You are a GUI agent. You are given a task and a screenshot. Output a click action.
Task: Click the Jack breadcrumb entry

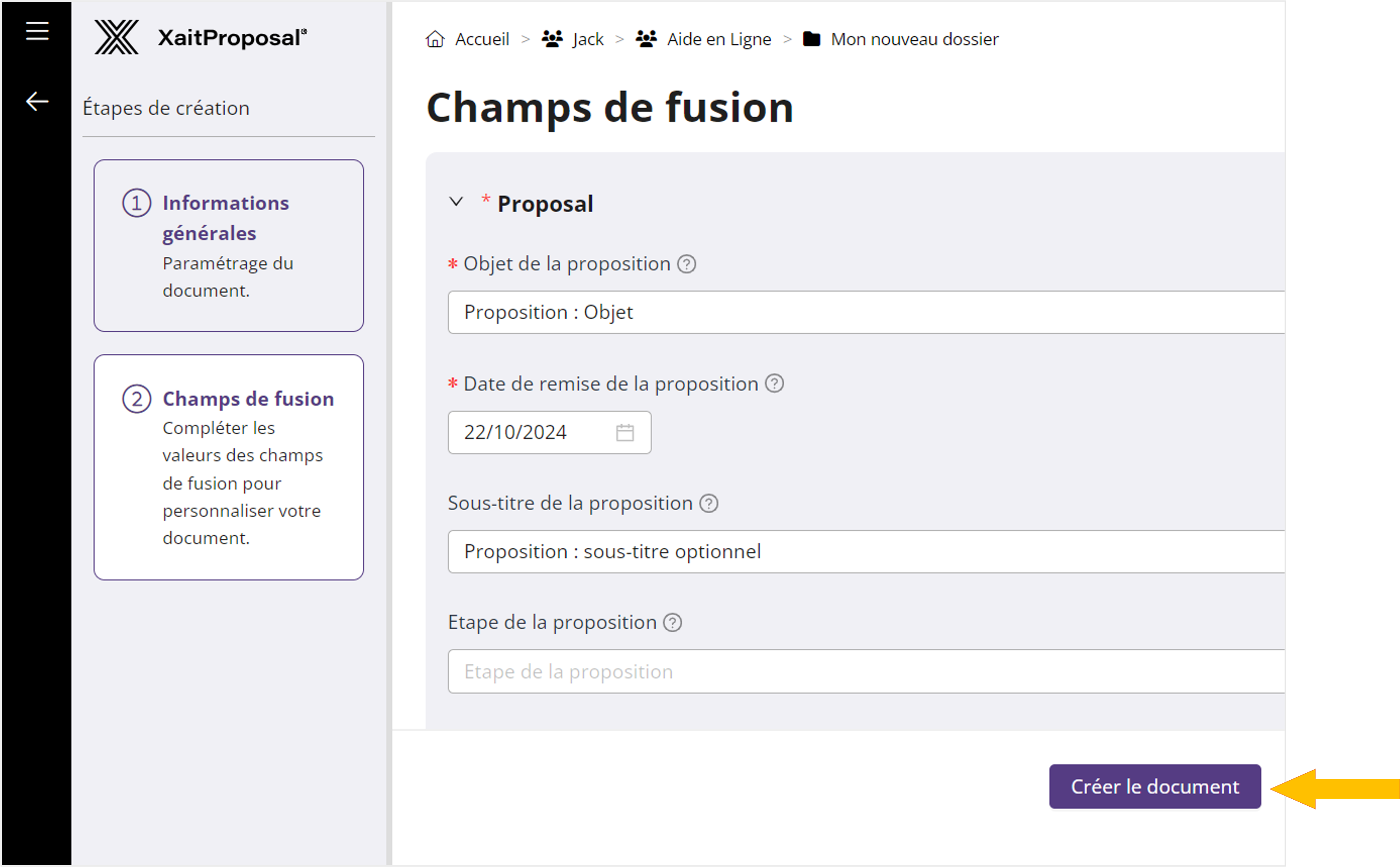pos(588,38)
